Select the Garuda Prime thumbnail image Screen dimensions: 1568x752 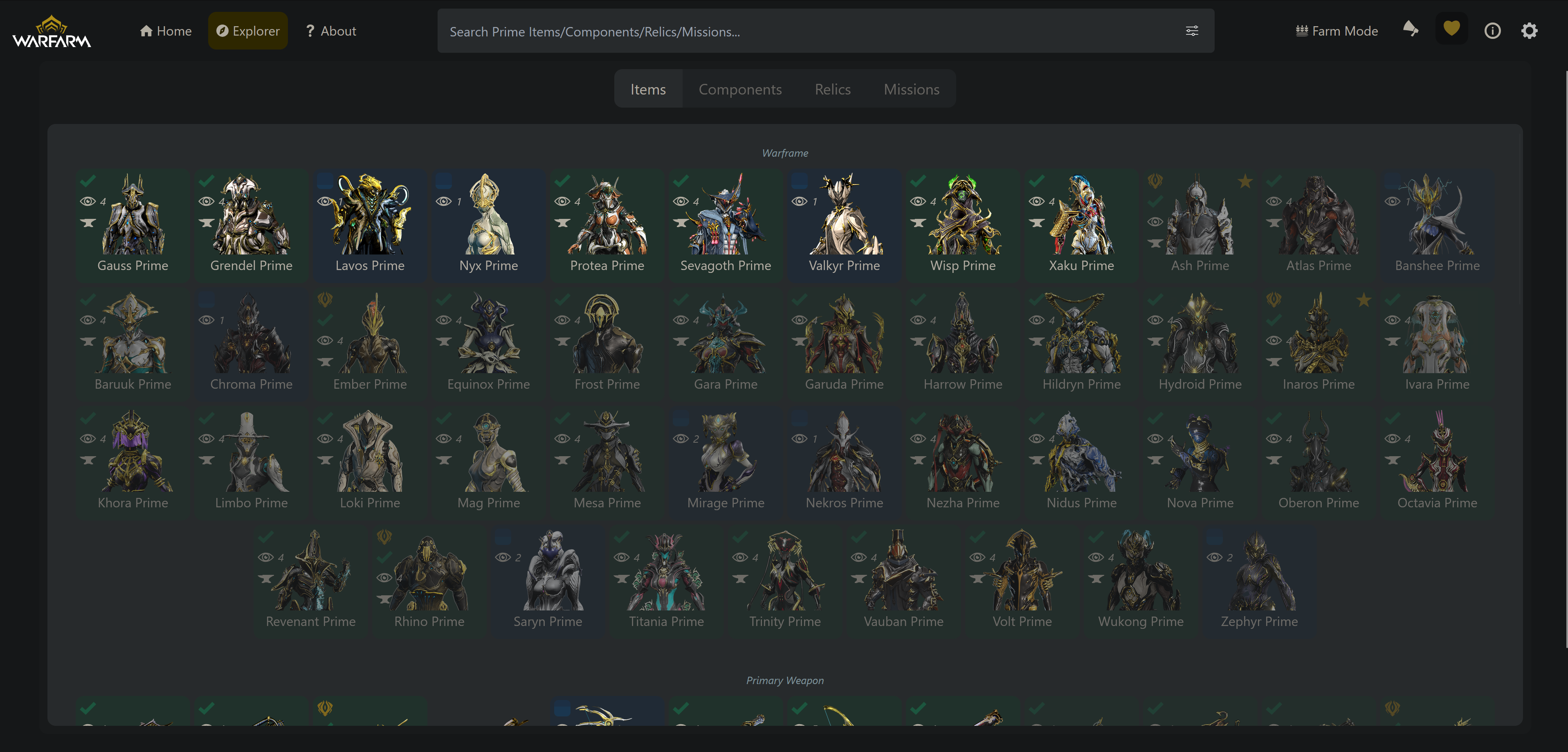click(844, 333)
